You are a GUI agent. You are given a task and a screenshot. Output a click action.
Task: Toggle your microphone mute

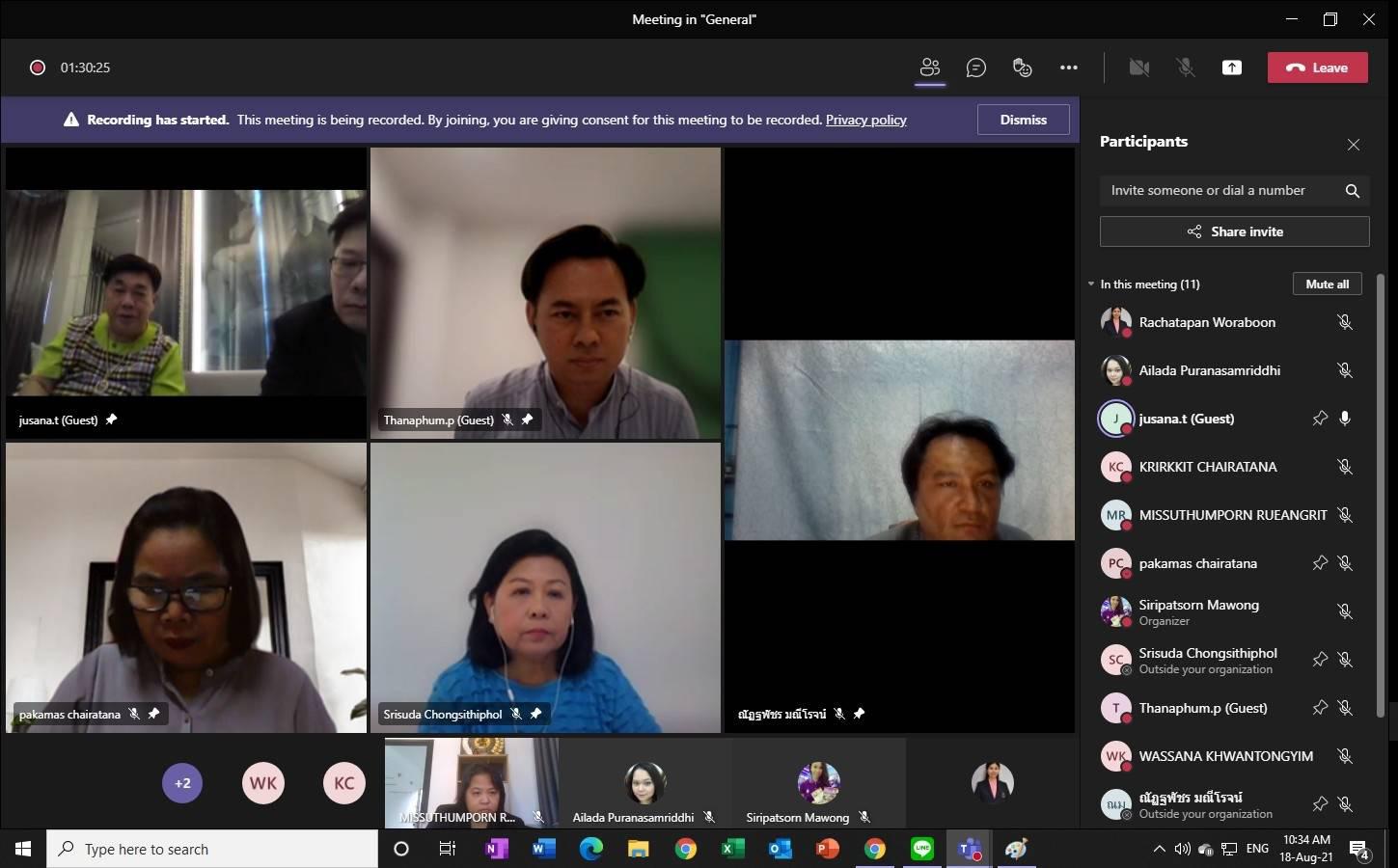(x=1186, y=68)
